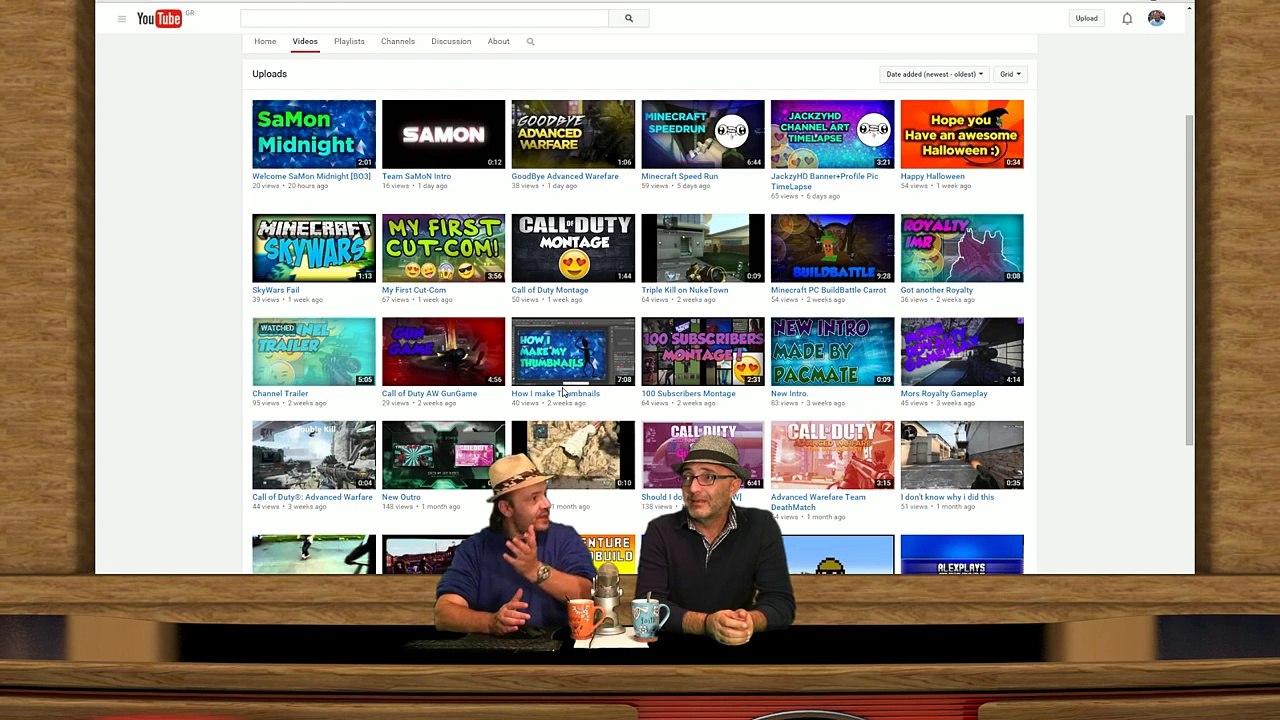Switch to the Home tab
1280x720 pixels.
[x=265, y=42]
